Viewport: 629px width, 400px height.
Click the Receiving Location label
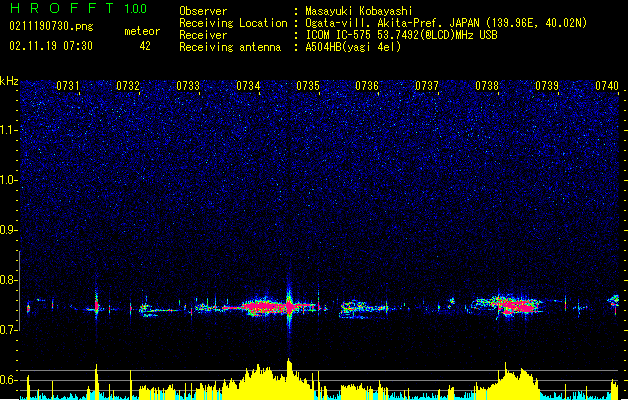(233, 23)
